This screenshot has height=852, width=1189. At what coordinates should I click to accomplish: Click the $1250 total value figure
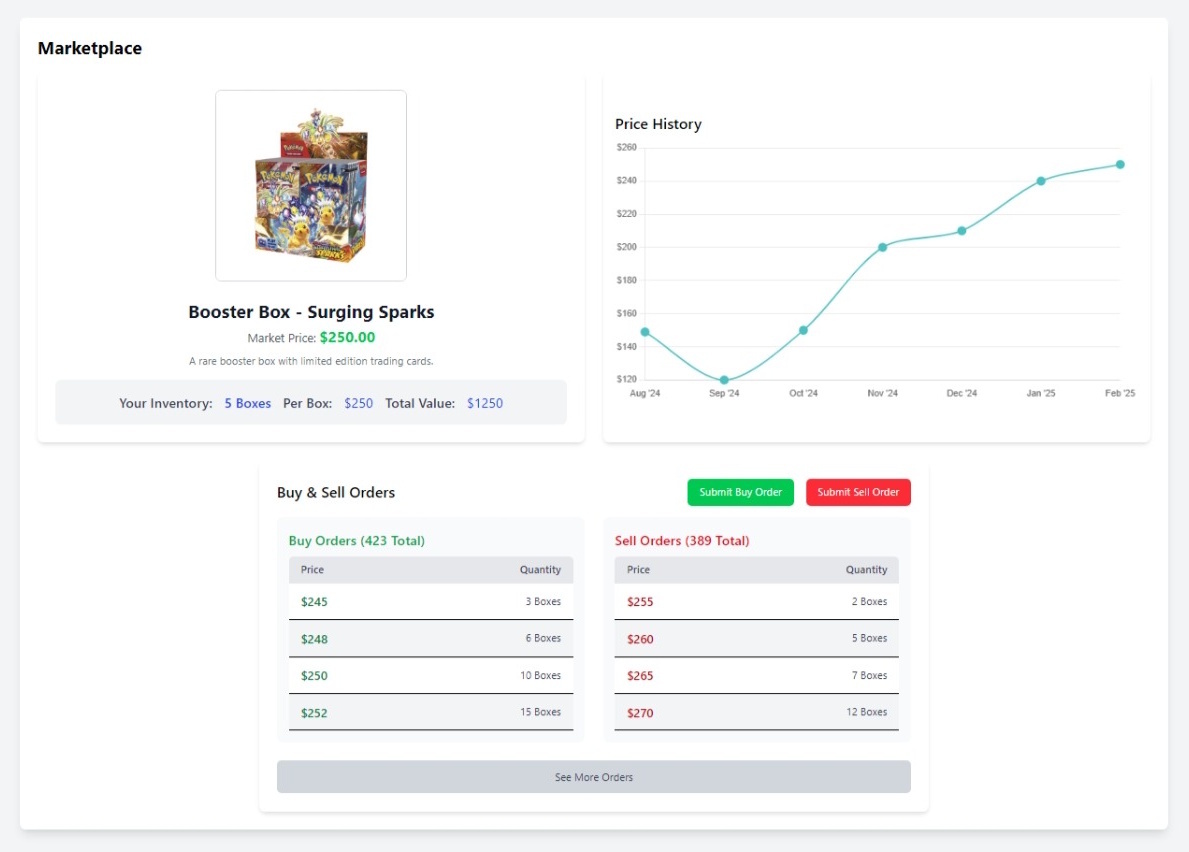[485, 403]
